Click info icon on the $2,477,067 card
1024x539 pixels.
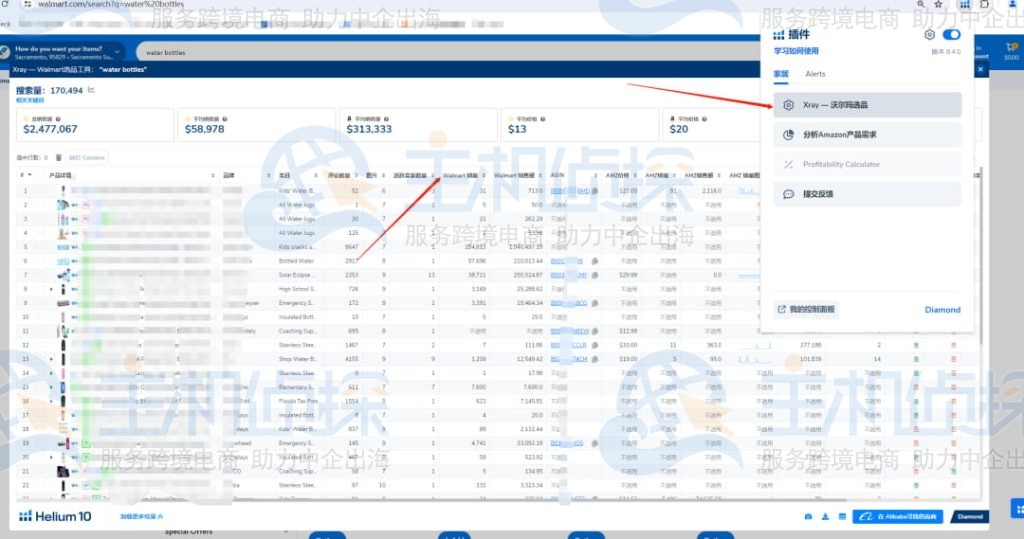[x=58, y=119]
